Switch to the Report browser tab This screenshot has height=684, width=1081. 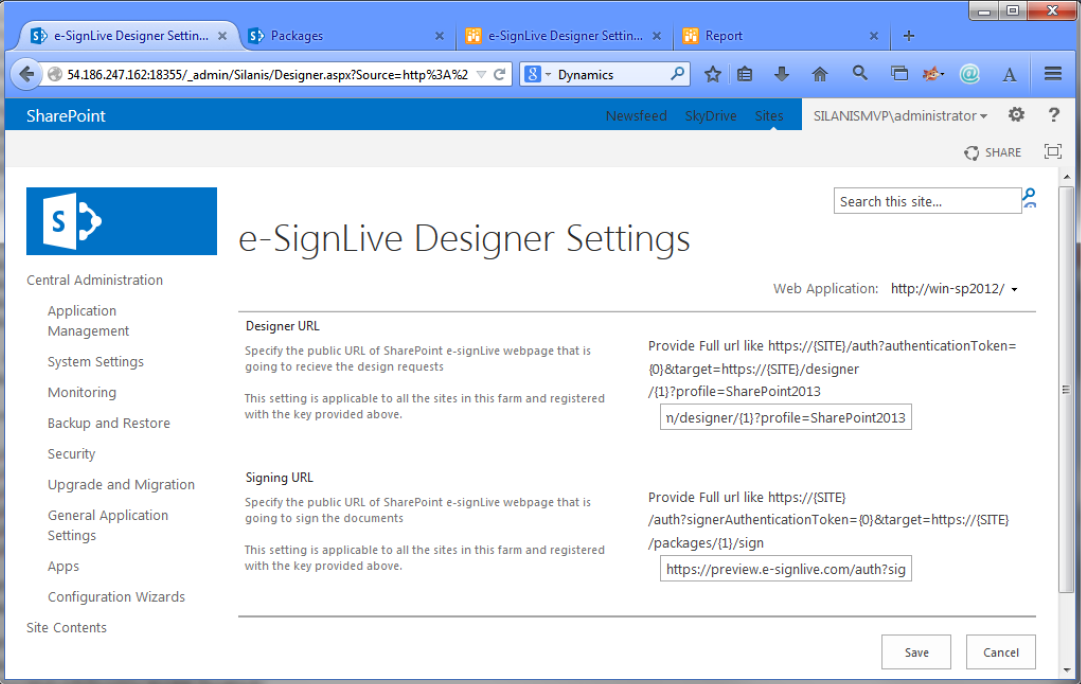point(781,36)
